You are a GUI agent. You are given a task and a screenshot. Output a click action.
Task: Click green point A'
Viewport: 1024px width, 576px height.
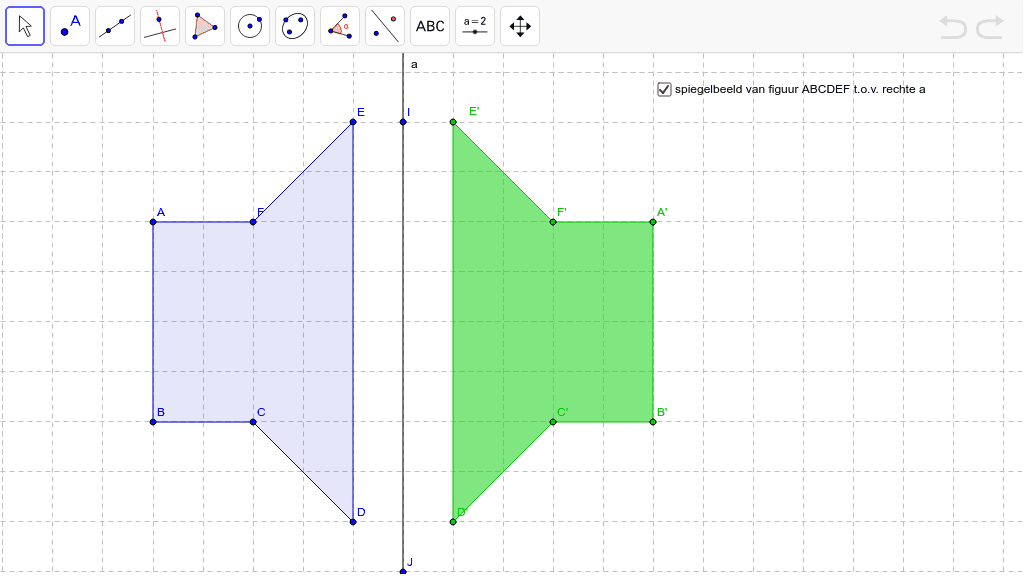[653, 222]
